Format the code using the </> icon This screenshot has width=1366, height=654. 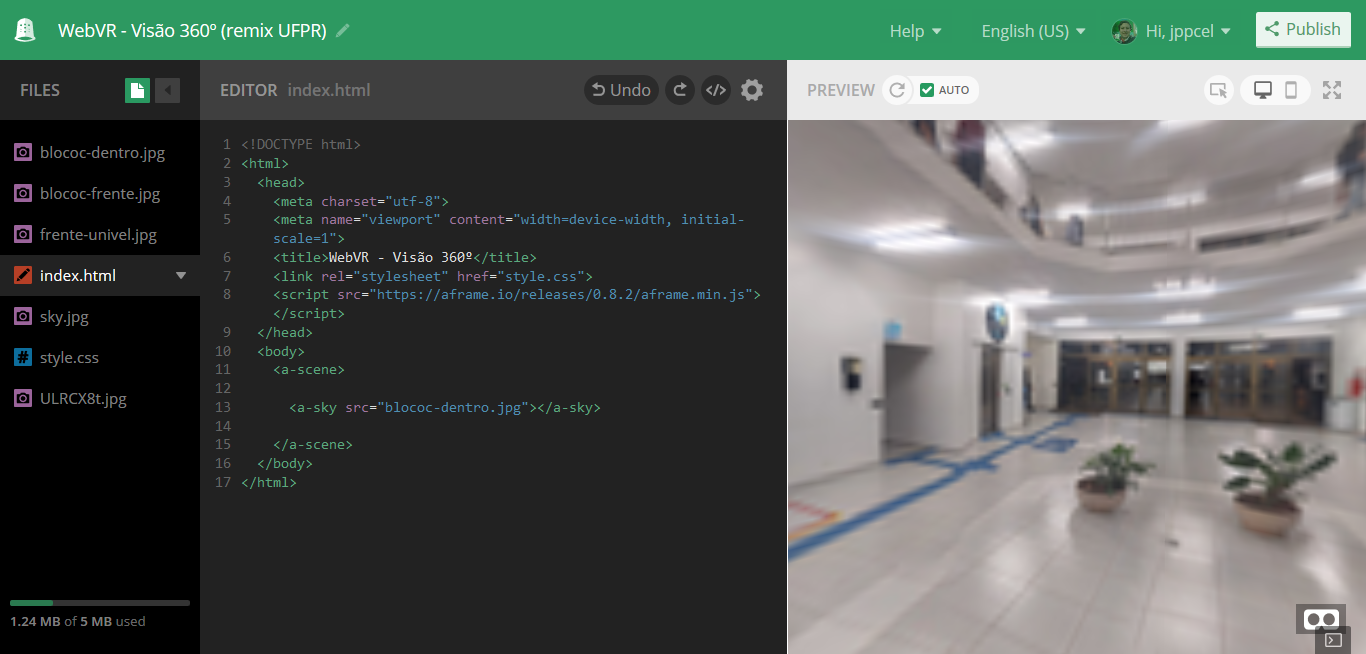716,90
